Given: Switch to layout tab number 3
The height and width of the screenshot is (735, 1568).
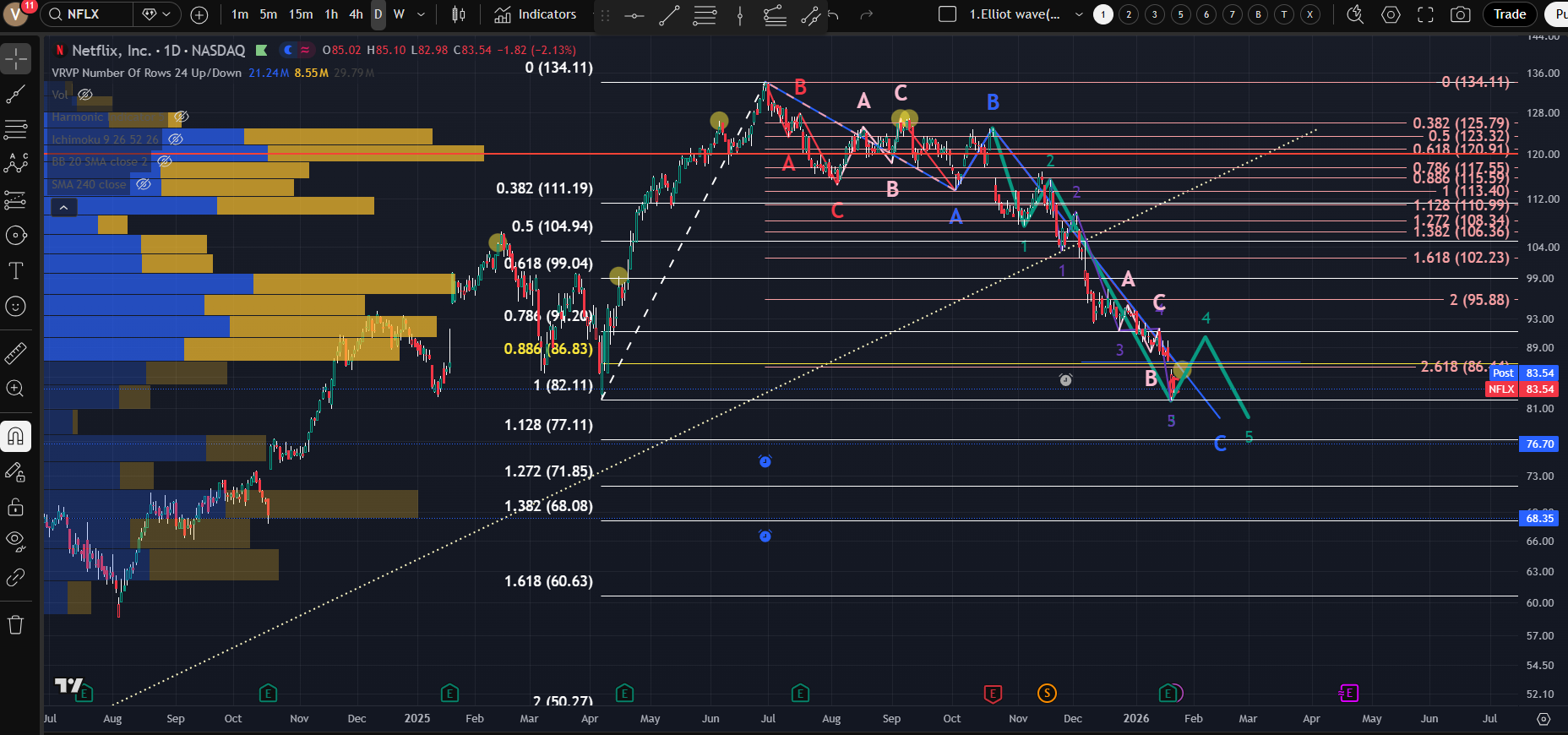Looking at the screenshot, I should point(1154,14).
